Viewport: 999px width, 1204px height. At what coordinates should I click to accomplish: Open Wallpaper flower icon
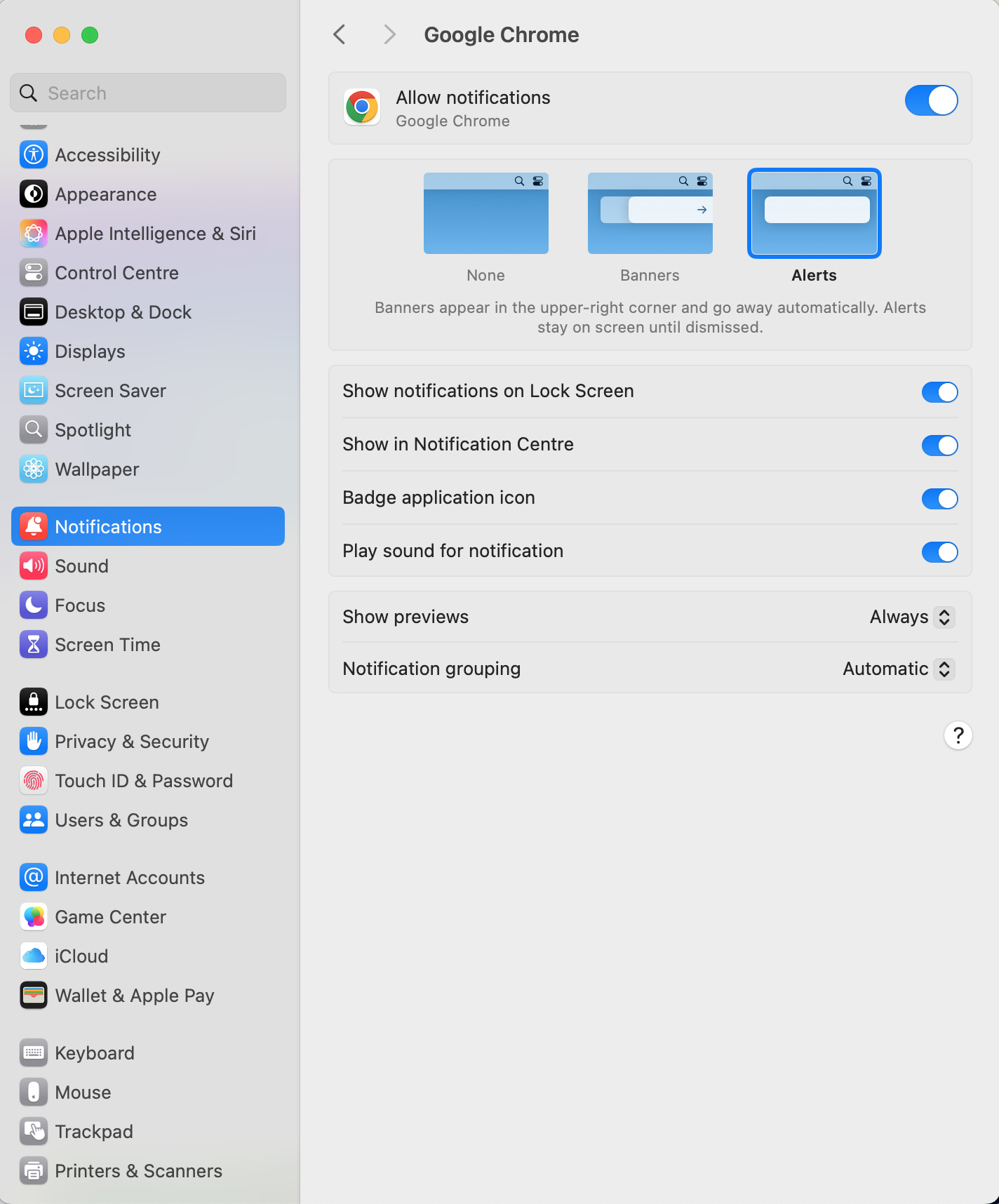[x=34, y=469]
